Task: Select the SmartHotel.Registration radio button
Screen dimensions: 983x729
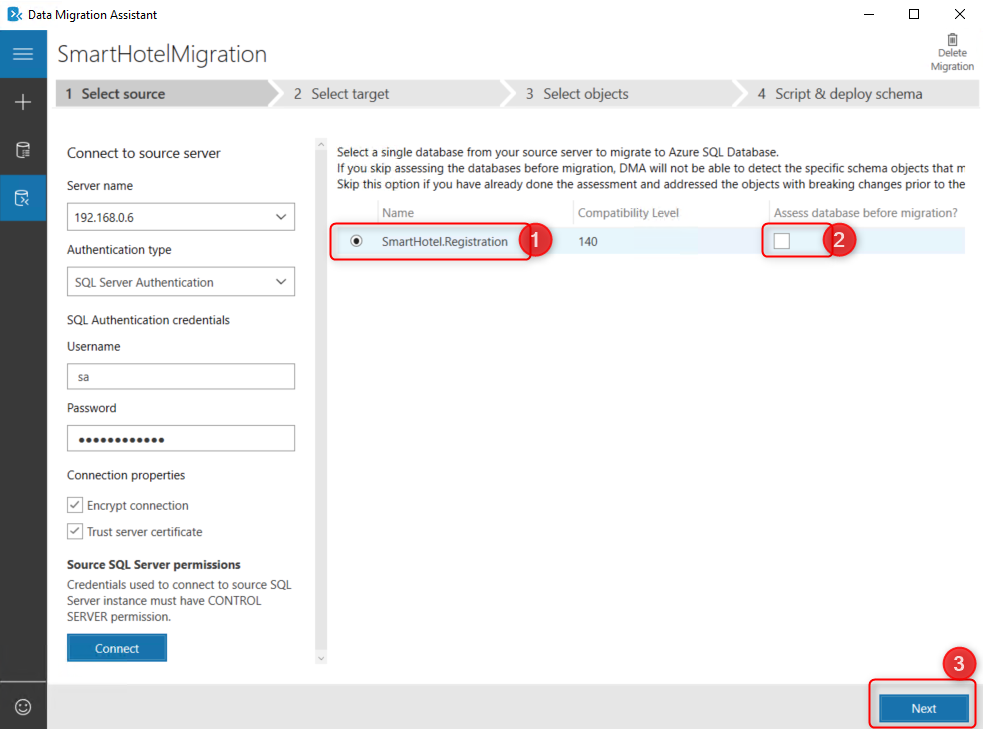Action: point(356,241)
